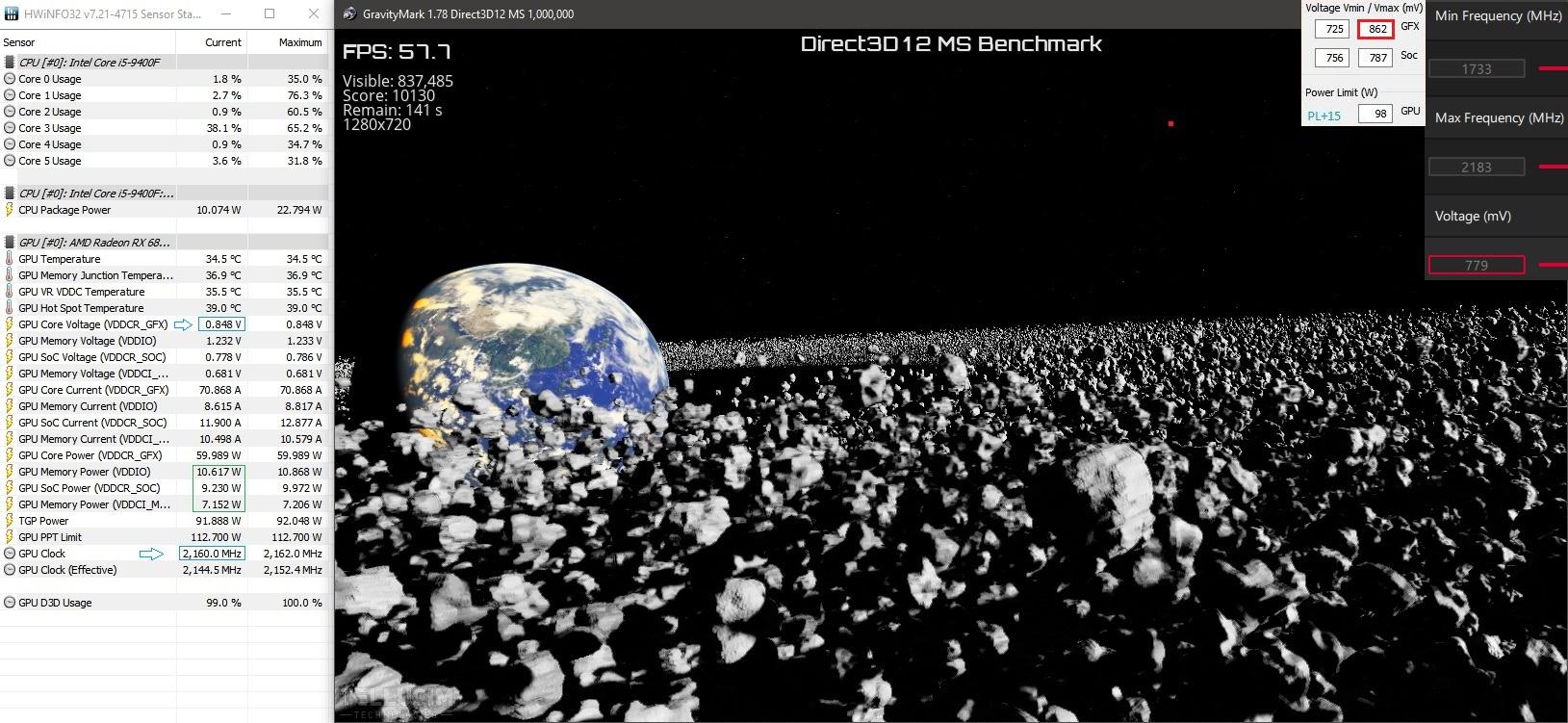Select the GPU PPT Limit value 112.700 W in Current column

click(218, 537)
